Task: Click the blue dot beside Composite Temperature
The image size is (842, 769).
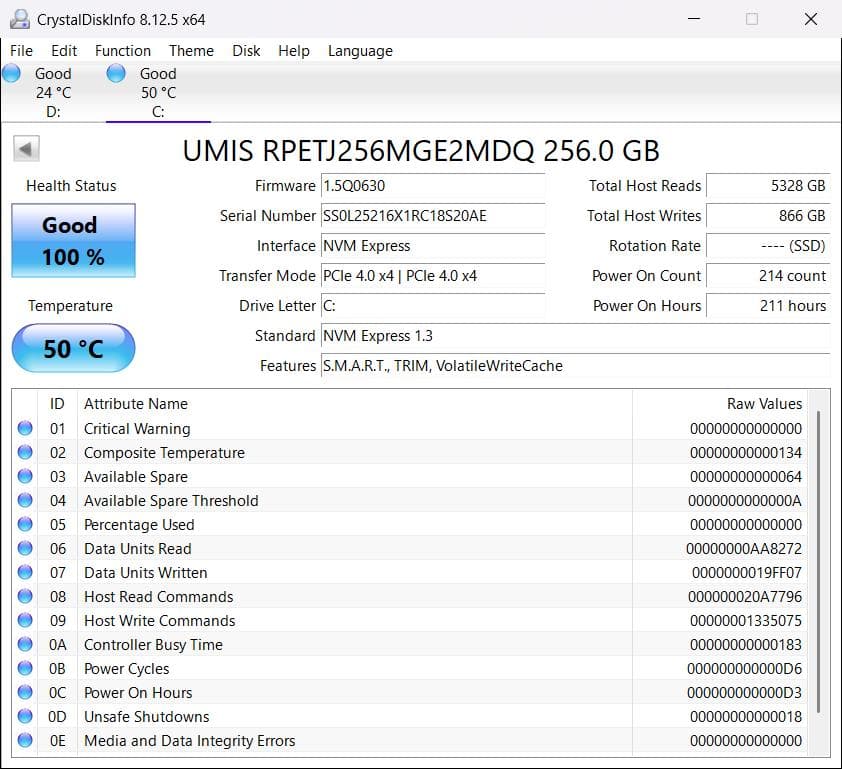Action: [25, 453]
